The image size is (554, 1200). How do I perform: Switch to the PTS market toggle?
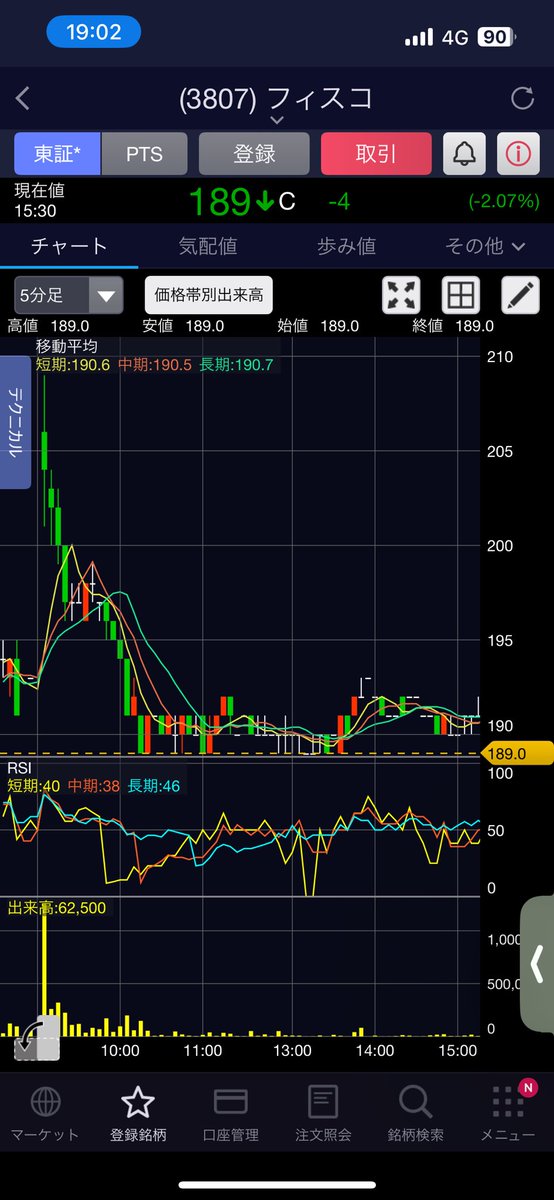[x=145, y=154]
